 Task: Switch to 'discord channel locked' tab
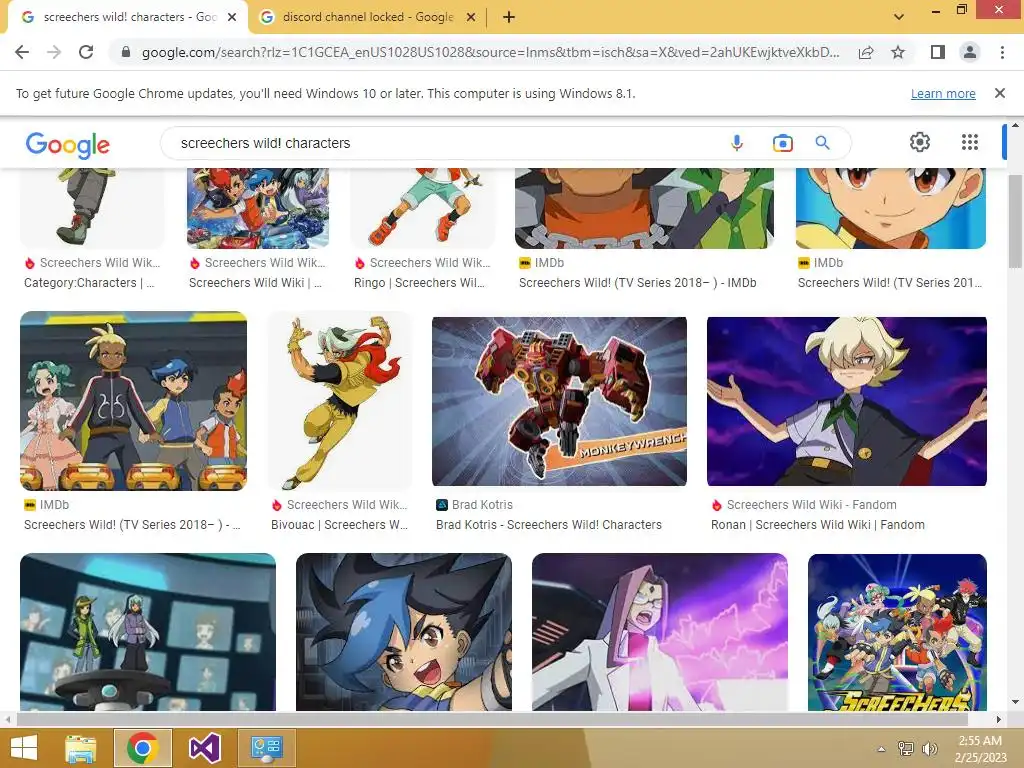click(368, 18)
